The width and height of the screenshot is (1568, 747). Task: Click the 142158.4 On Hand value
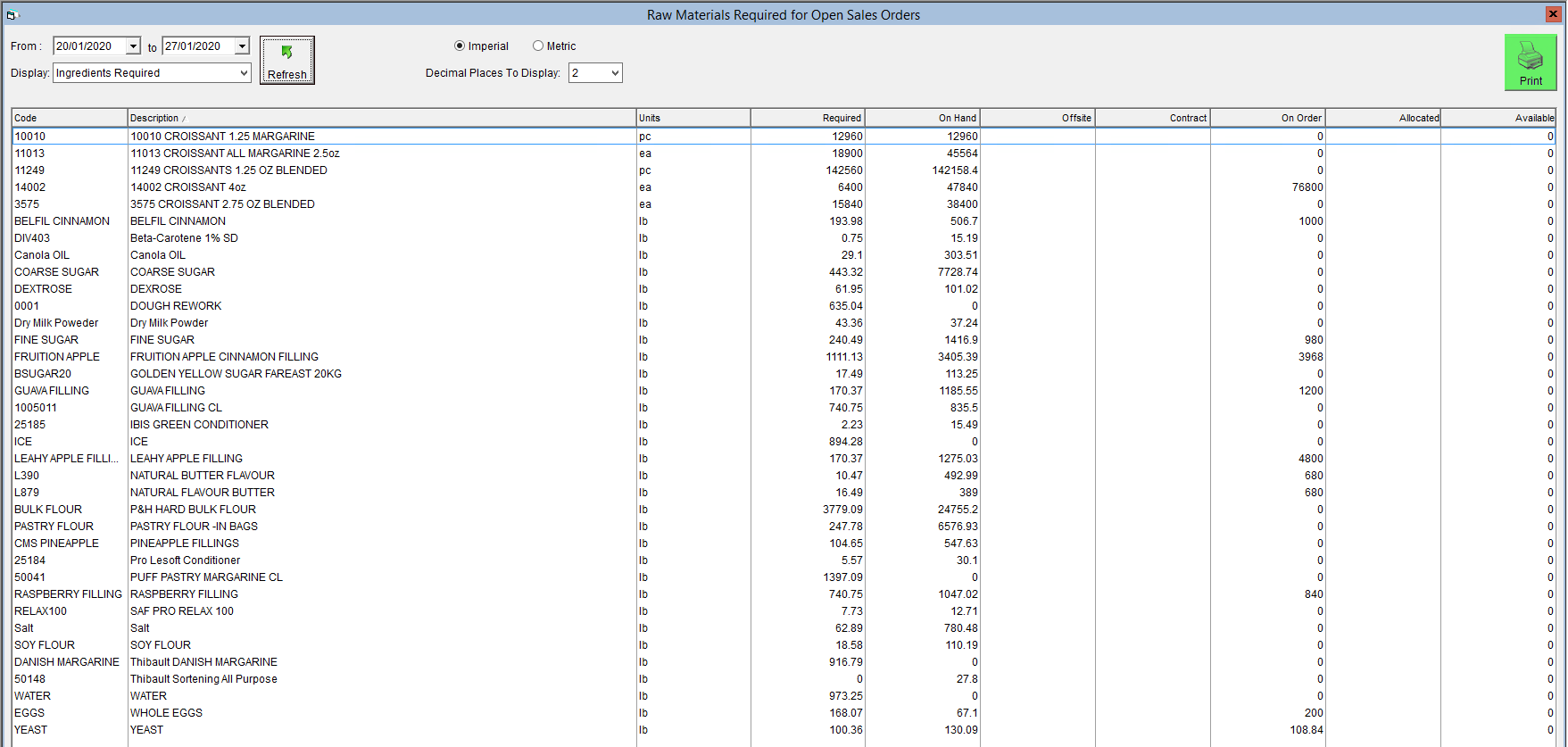tap(955, 170)
